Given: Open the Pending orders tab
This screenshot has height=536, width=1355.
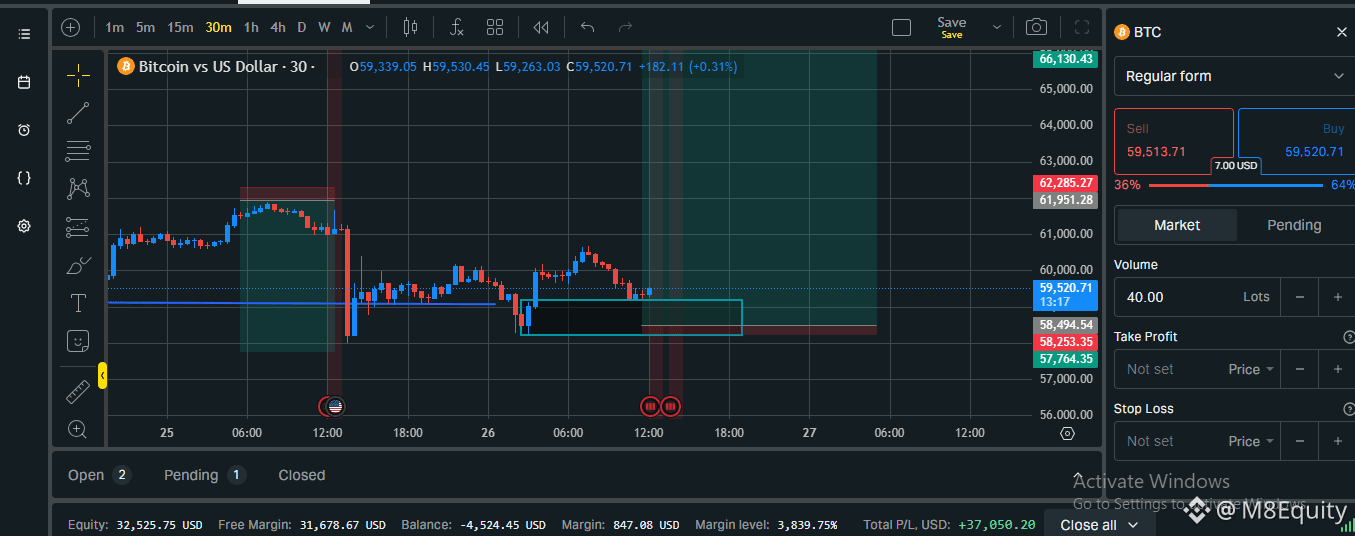Looking at the screenshot, I should (x=205, y=475).
